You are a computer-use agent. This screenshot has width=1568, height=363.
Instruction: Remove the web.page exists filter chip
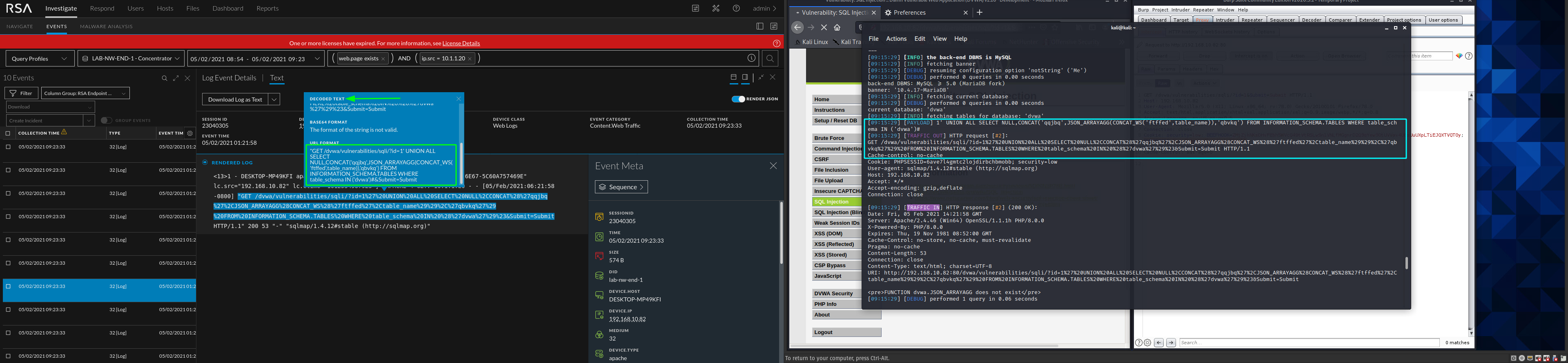(383, 58)
